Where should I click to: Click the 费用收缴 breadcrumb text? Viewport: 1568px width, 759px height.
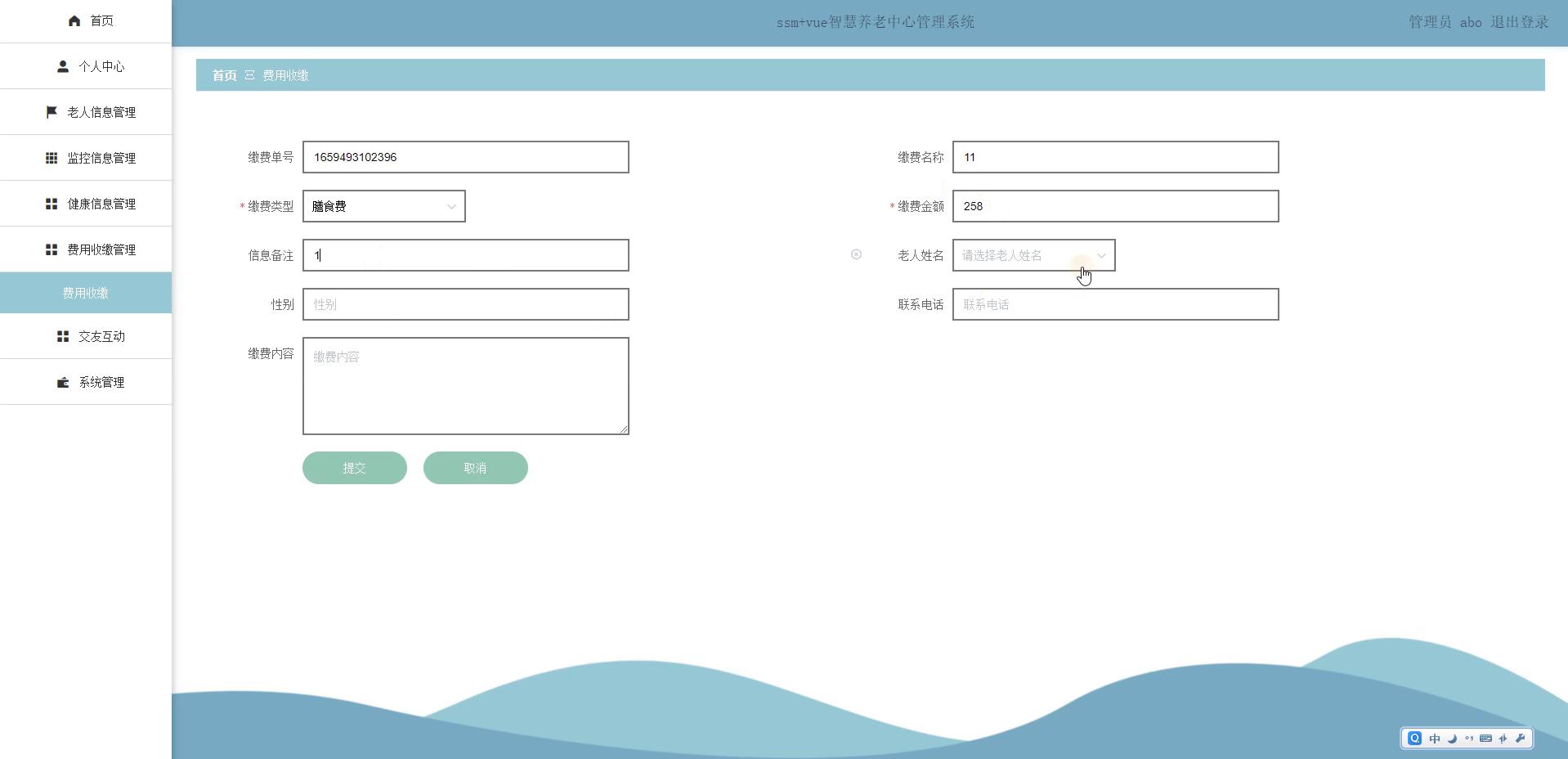[x=285, y=75]
